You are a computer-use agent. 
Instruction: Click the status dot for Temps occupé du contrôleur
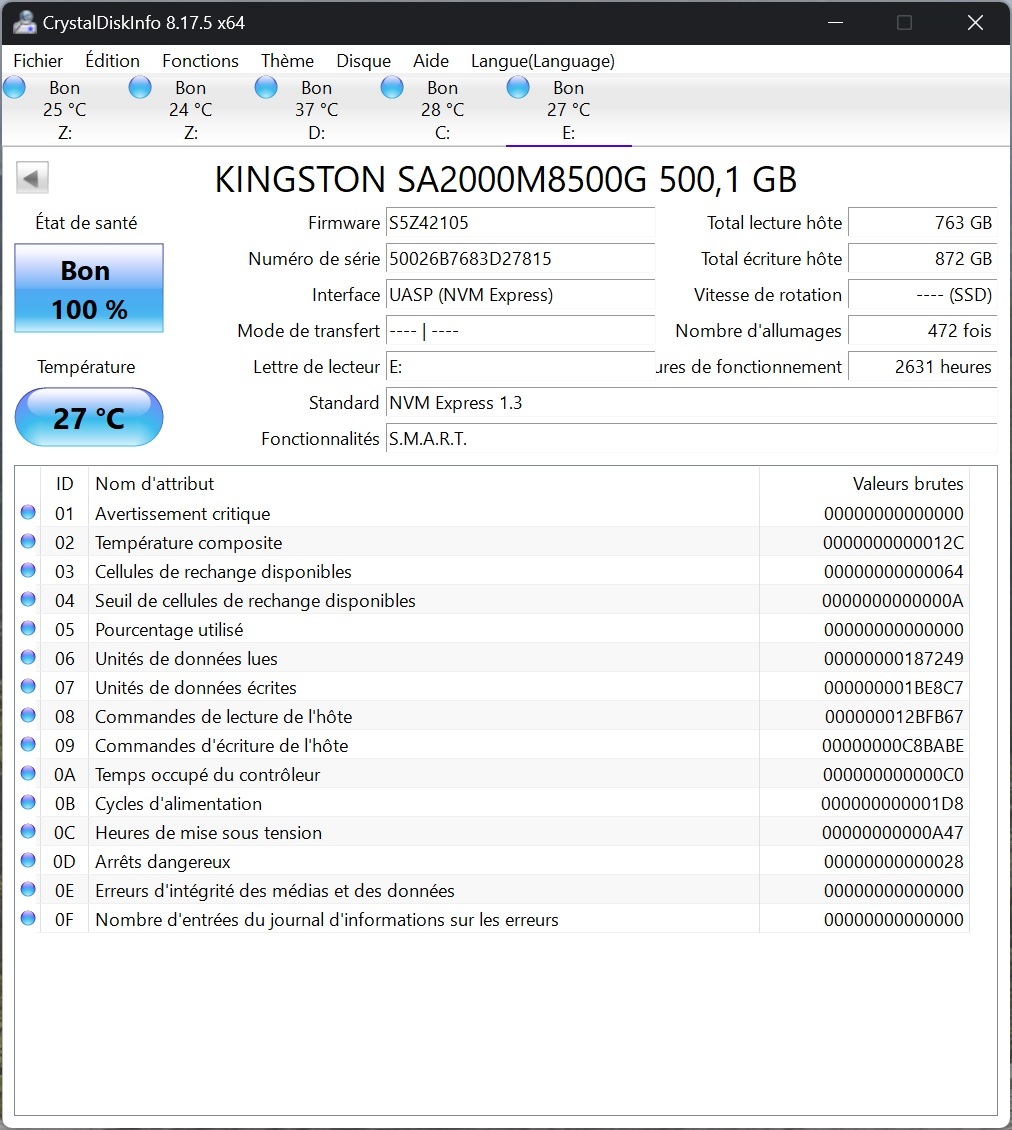pos(28,773)
